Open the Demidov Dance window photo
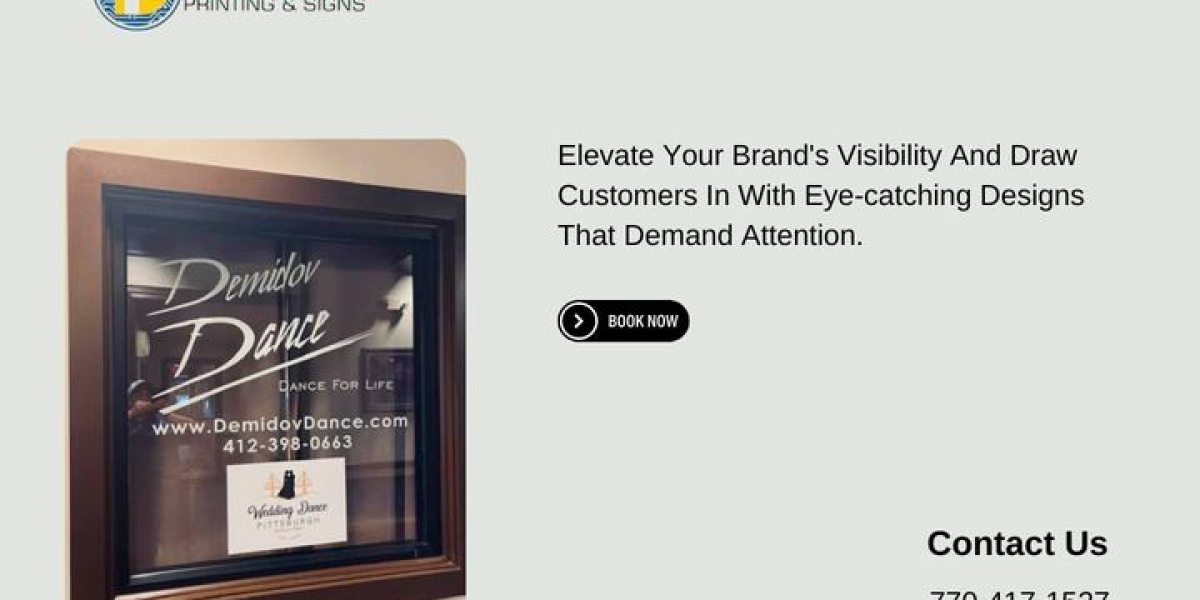This screenshot has height=600, width=1200. (x=266, y=369)
